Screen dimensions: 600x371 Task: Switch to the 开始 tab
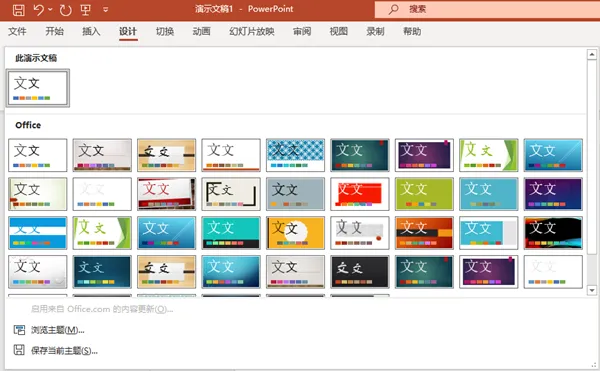(x=54, y=31)
